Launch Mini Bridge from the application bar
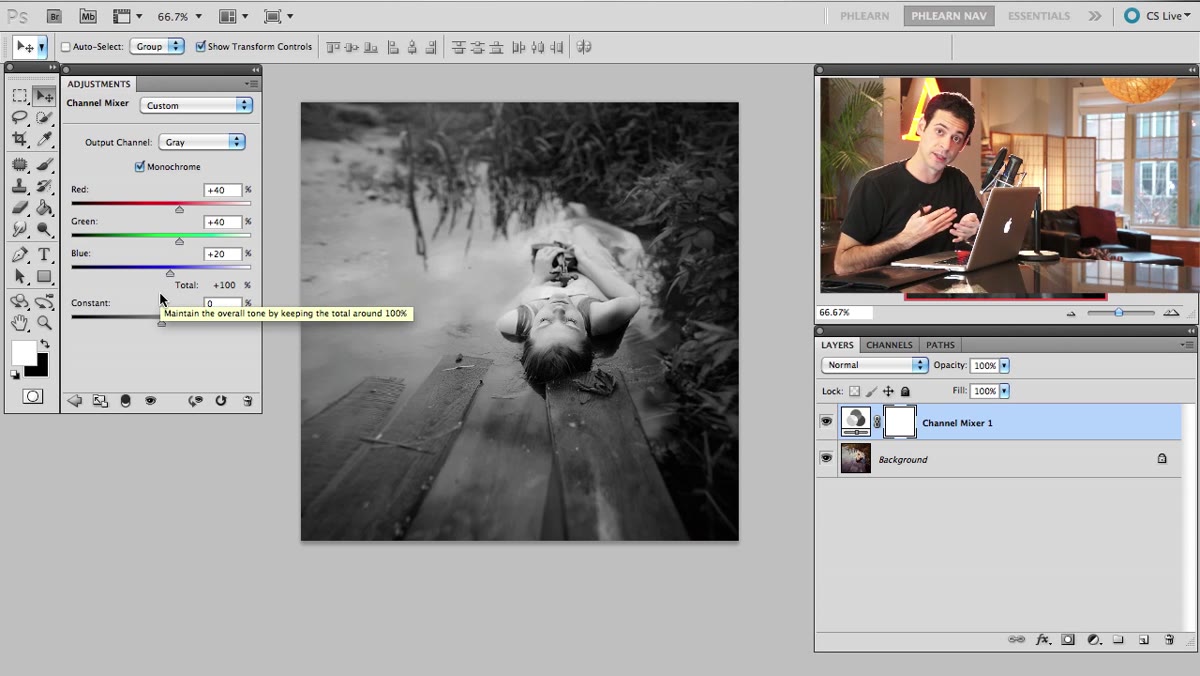 point(88,16)
